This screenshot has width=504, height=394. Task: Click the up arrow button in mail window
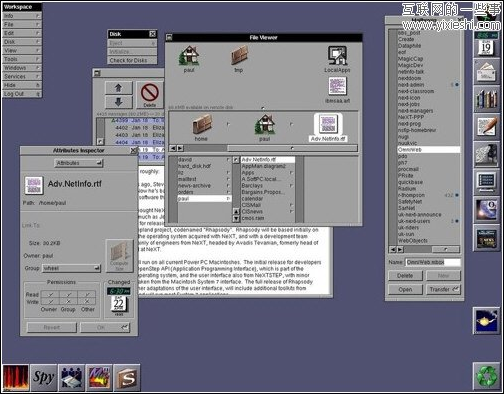pos(118,88)
